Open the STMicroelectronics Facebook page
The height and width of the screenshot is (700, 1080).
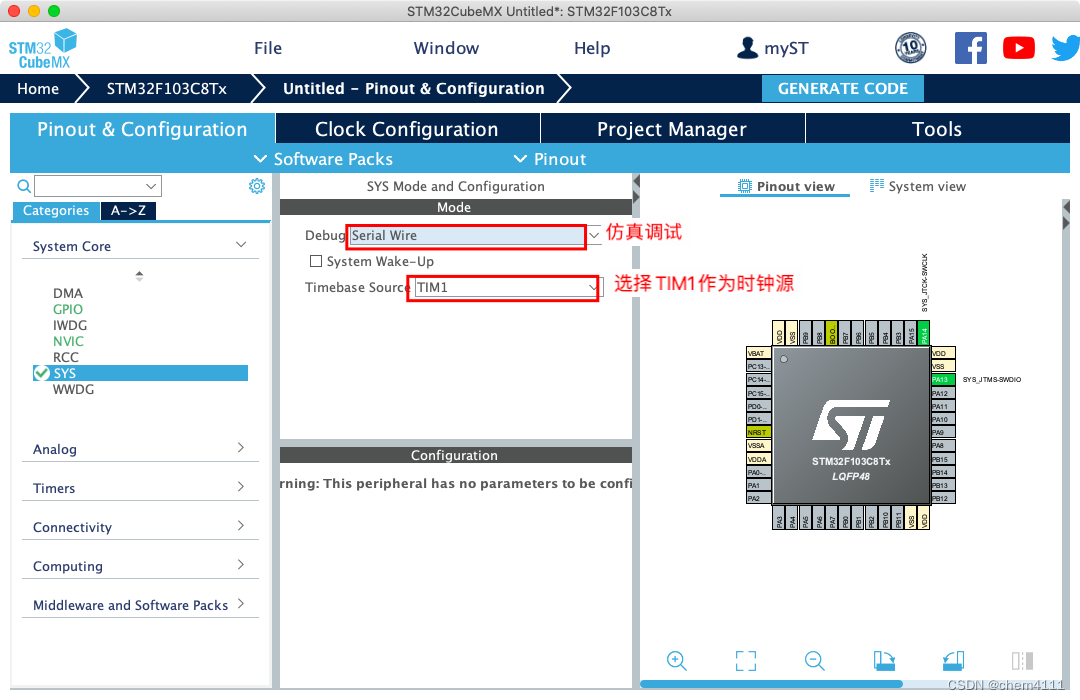click(971, 47)
